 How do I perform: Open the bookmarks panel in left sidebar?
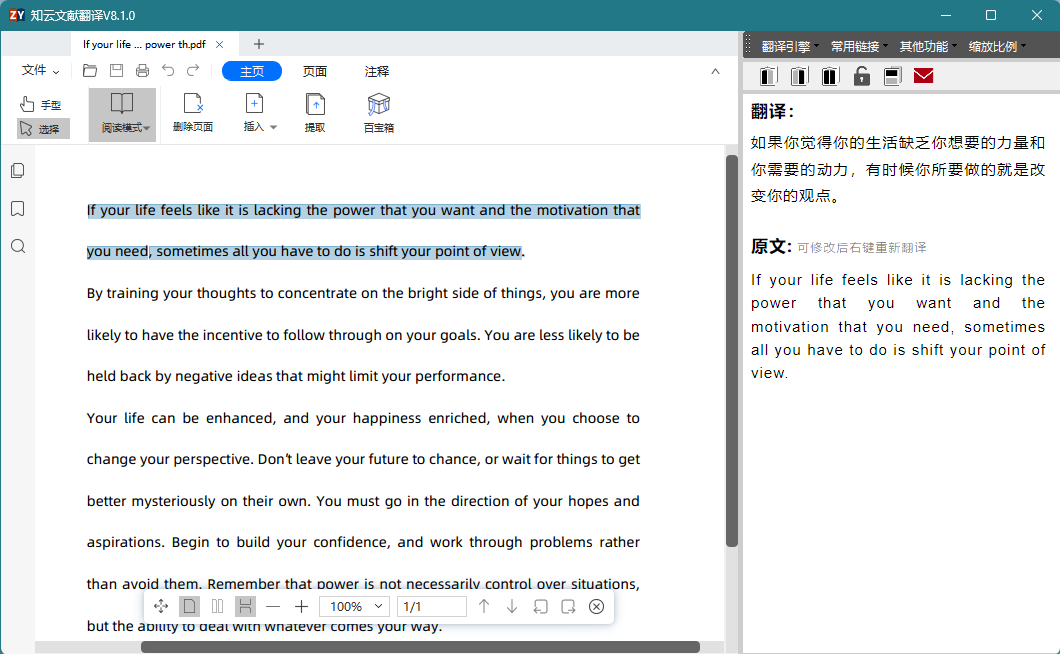click(x=18, y=208)
